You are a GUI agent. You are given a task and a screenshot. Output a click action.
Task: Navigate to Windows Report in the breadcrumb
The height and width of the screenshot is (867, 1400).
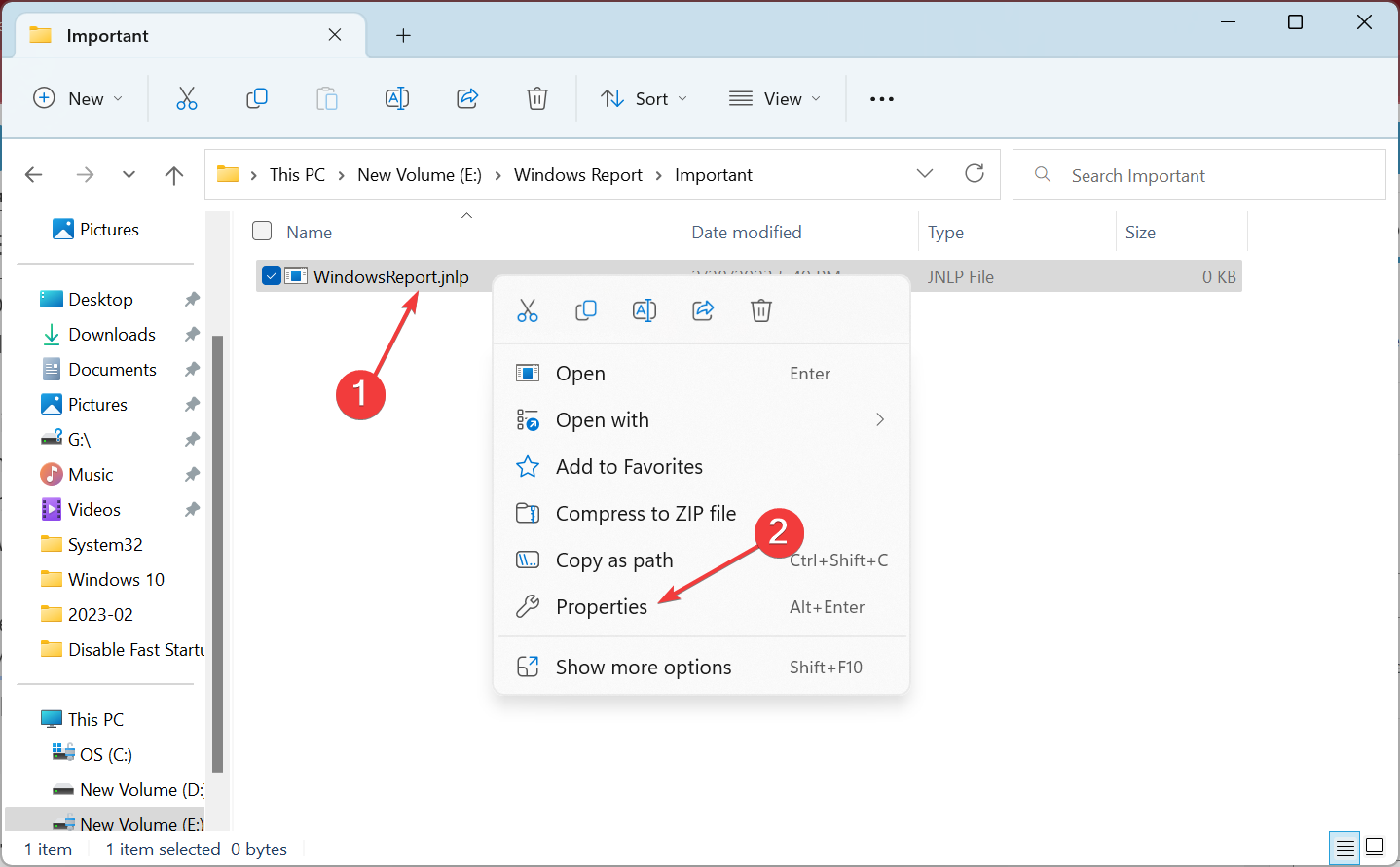coord(578,175)
